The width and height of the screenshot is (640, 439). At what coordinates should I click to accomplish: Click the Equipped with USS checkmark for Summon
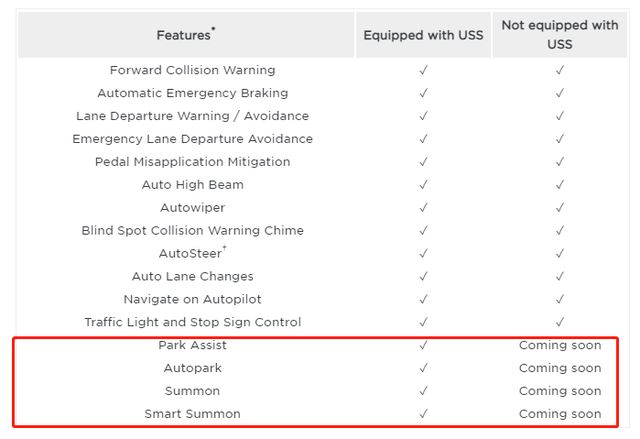coord(424,391)
